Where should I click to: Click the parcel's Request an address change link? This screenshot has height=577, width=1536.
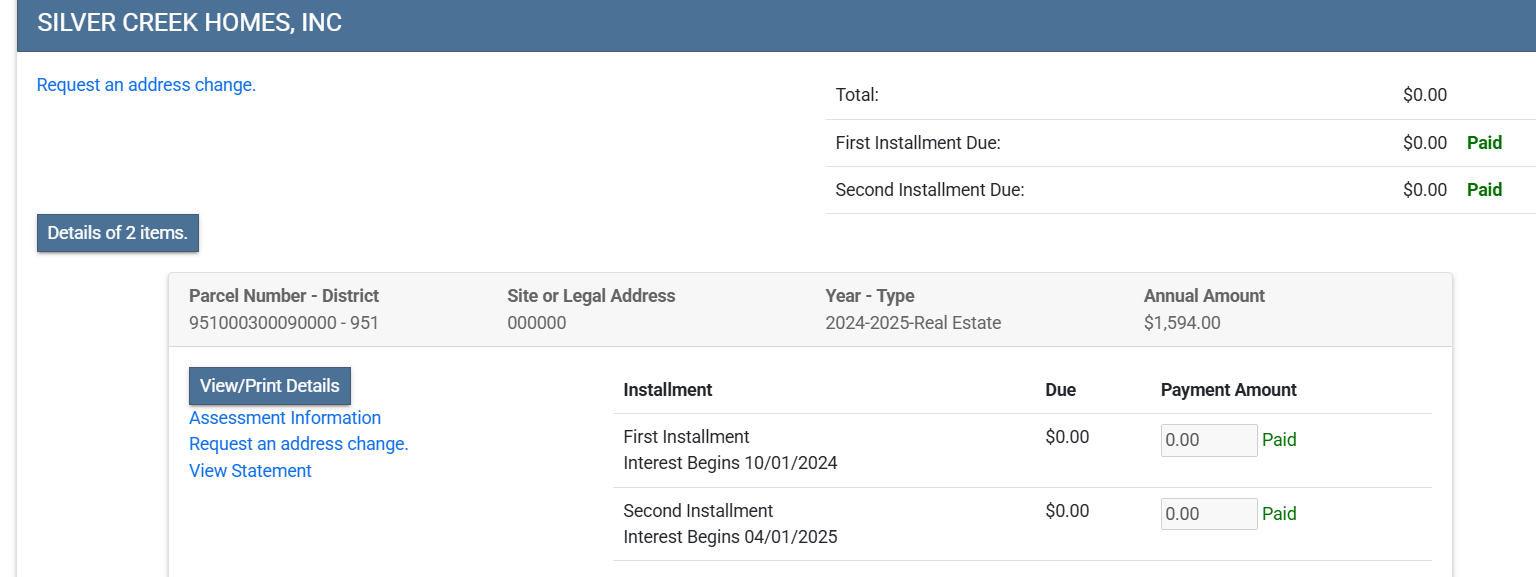click(298, 444)
